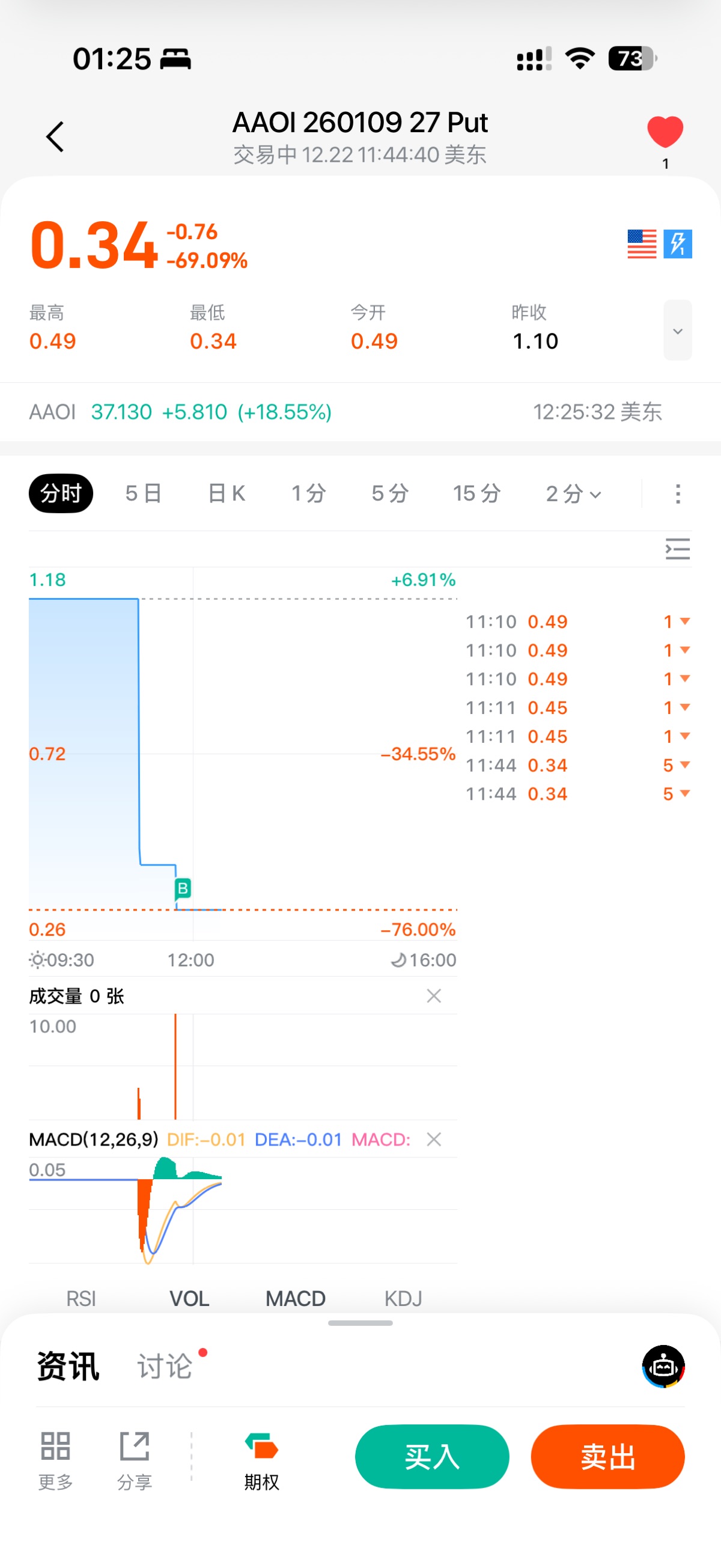The height and width of the screenshot is (1568, 721).
Task: Toggle the trade list panel icon
Action: click(677, 549)
